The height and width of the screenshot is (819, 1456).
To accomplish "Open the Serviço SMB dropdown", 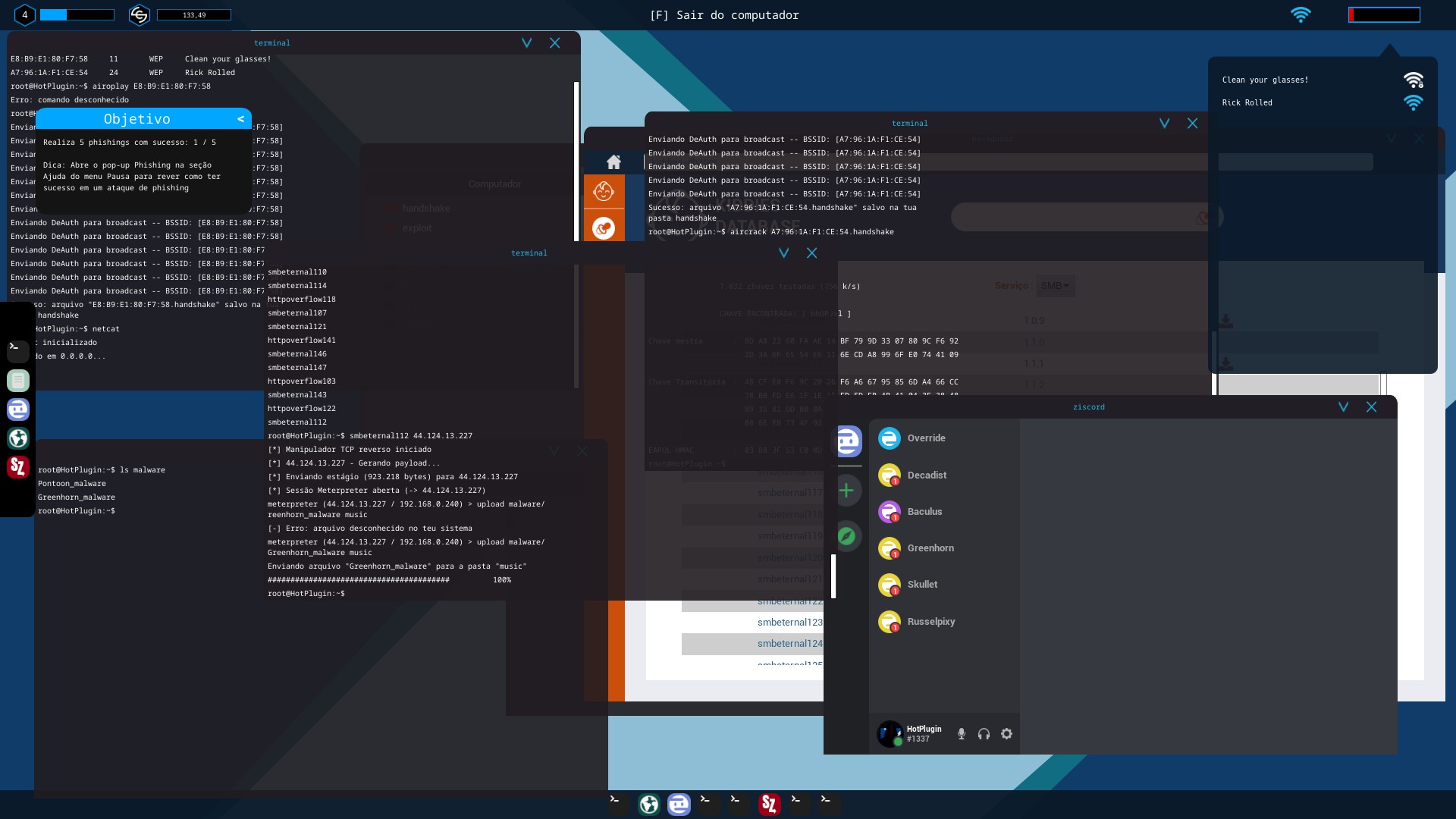I will click(x=1055, y=286).
